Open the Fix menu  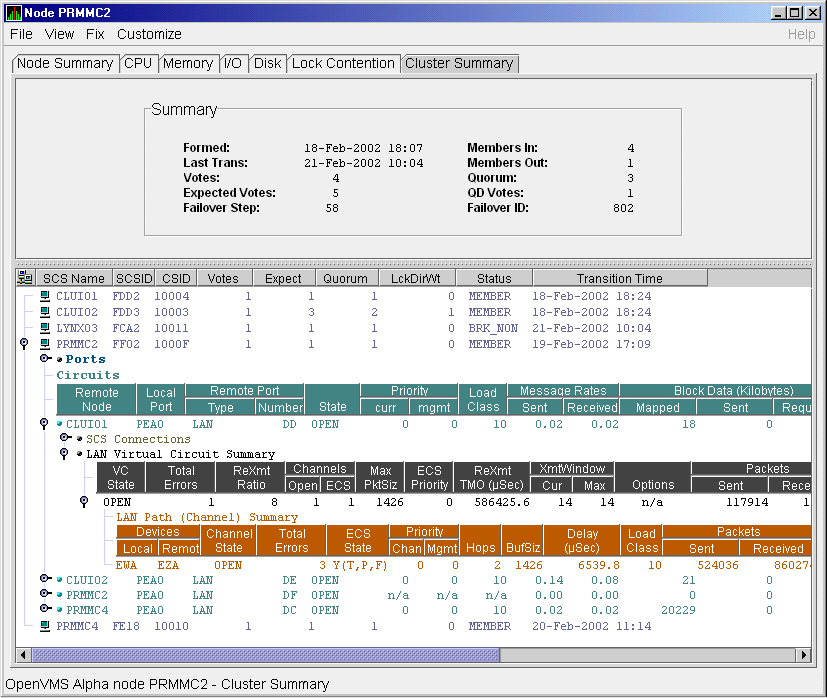tap(95, 34)
